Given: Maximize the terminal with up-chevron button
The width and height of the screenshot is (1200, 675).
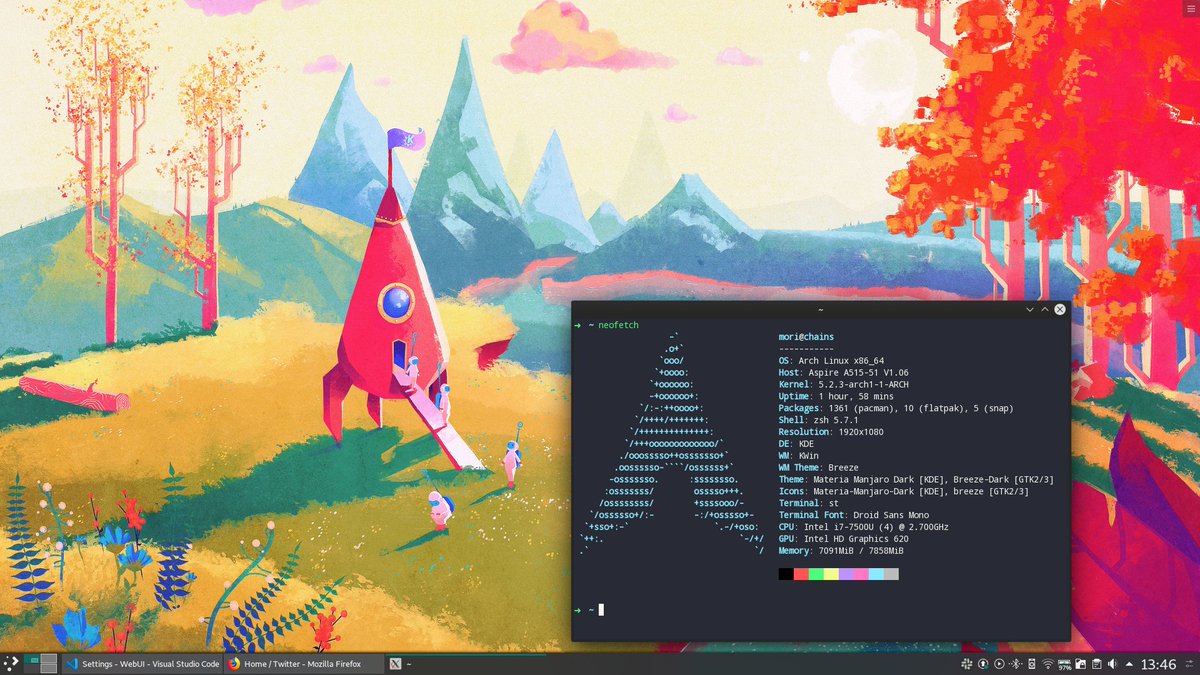Looking at the screenshot, I should 1045,309.
